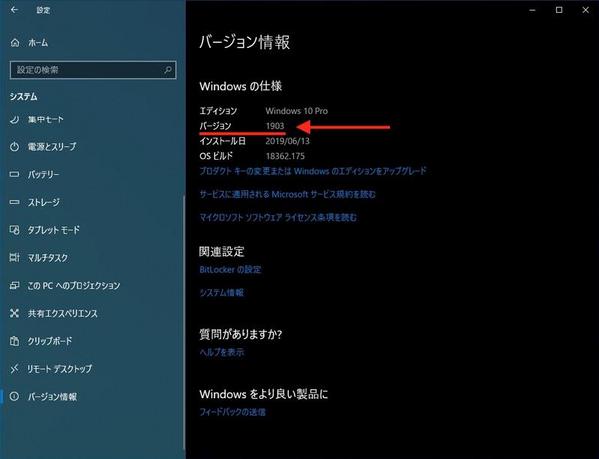Select the ストレージ storage icon
This screenshot has width=599, height=459.
pos(15,202)
